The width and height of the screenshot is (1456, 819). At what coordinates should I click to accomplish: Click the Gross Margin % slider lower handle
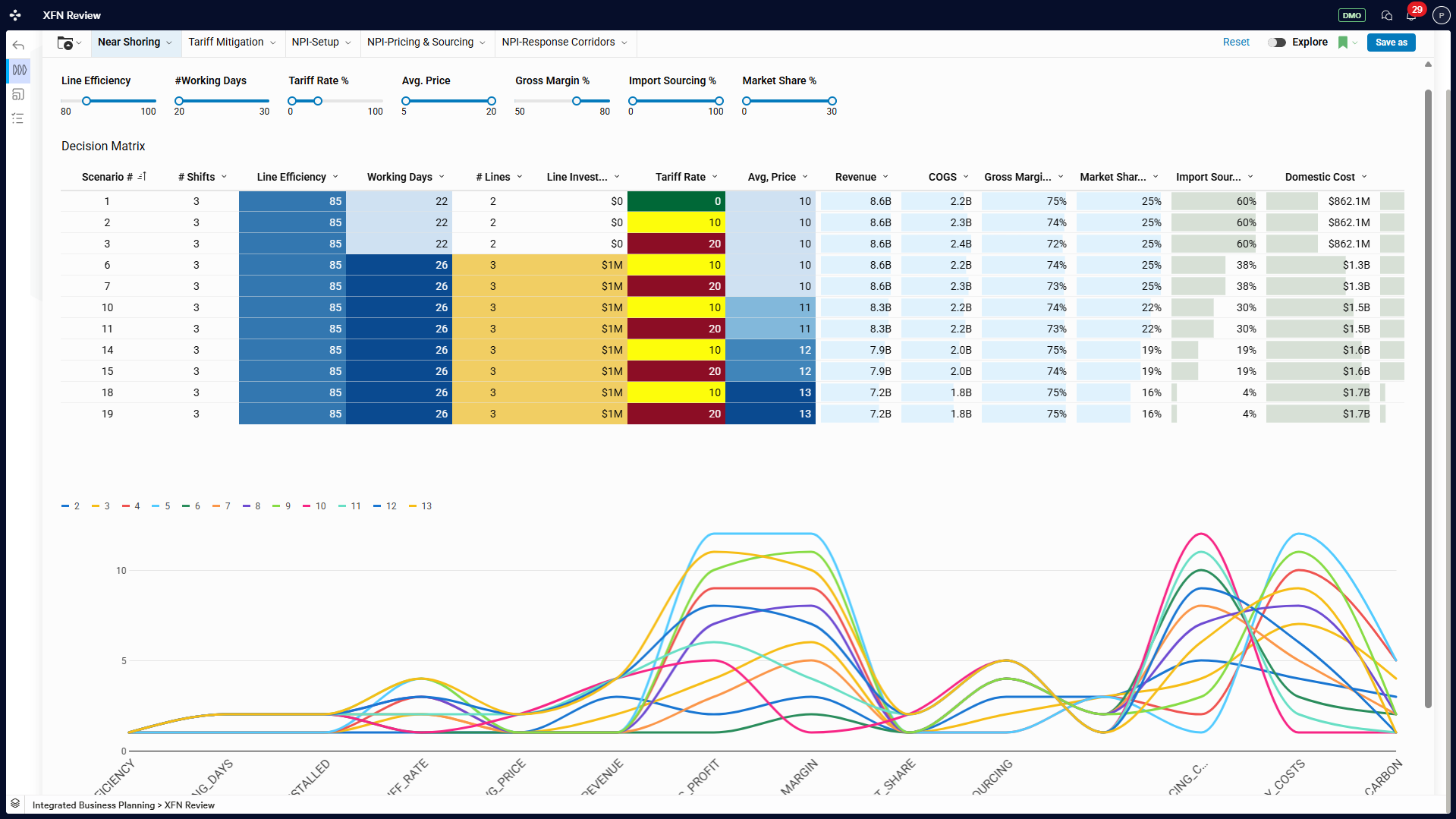coord(577,101)
